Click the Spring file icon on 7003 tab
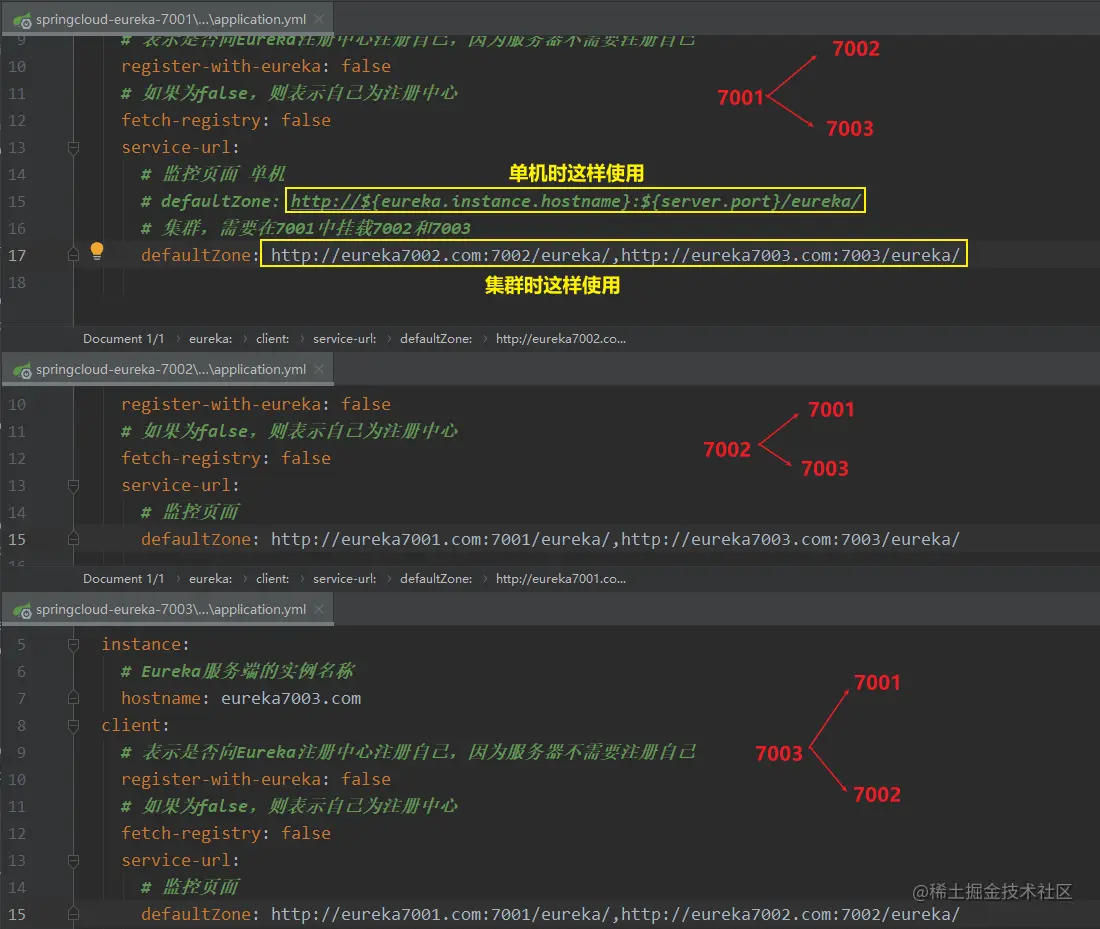The image size is (1100, 929). point(22,610)
